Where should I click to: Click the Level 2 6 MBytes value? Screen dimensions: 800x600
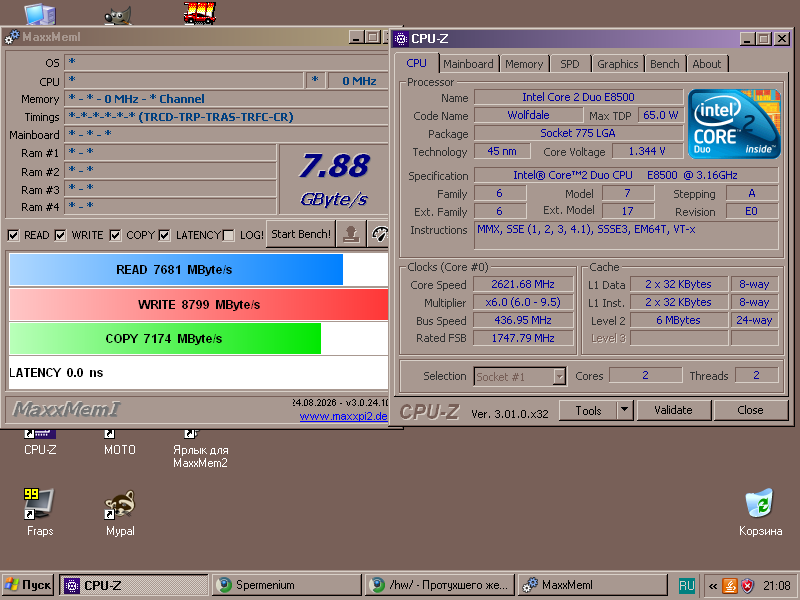679,320
